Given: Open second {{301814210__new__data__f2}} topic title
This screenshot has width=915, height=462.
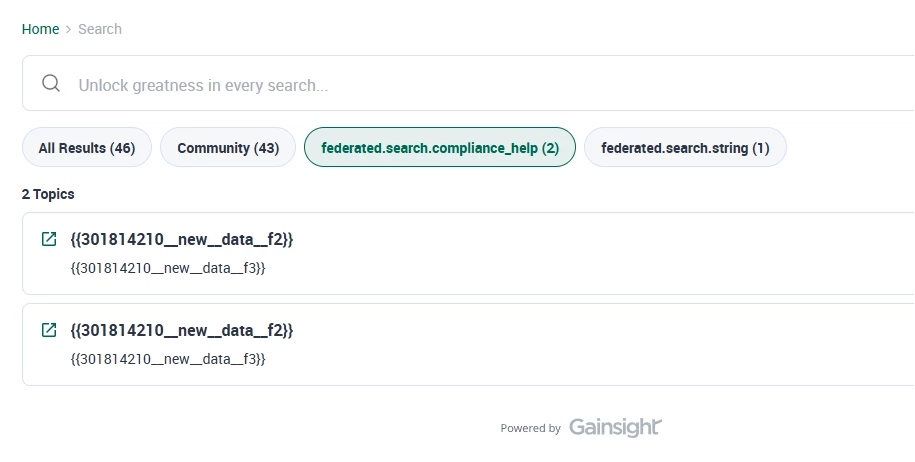Looking at the screenshot, I should 181,330.
